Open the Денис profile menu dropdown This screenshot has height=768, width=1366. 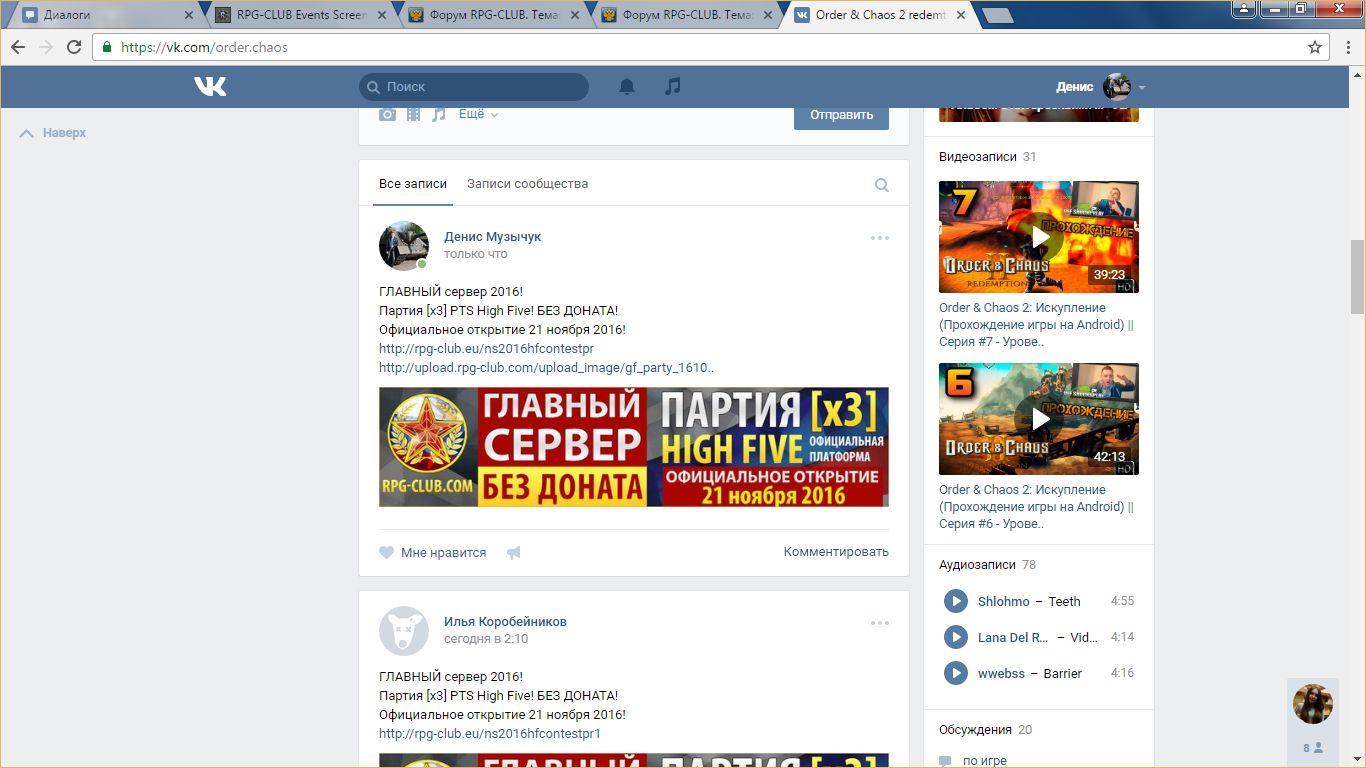(1100, 87)
